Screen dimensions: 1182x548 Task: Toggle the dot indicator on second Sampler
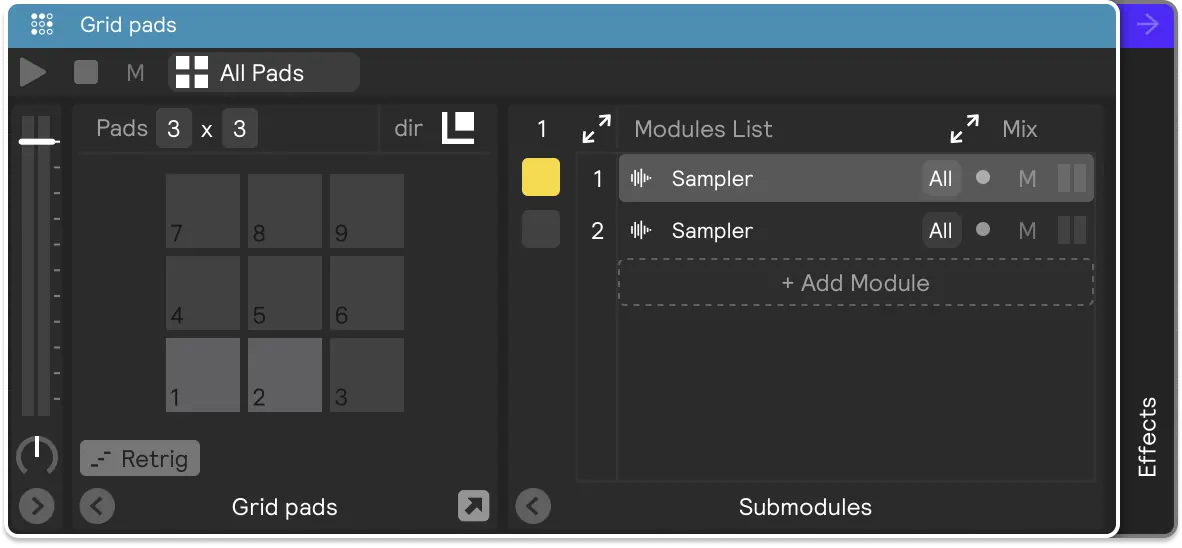coord(983,229)
